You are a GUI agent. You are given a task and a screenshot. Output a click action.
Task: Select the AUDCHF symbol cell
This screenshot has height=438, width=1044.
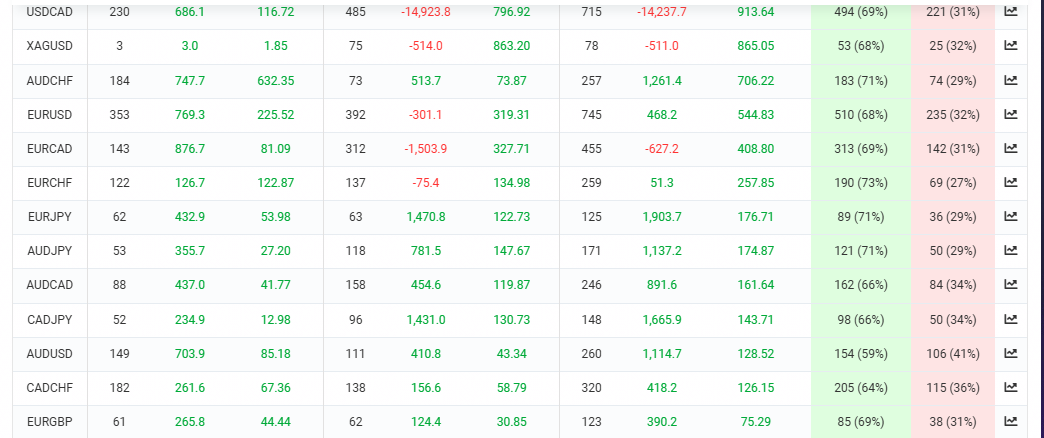tap(50, 81)
